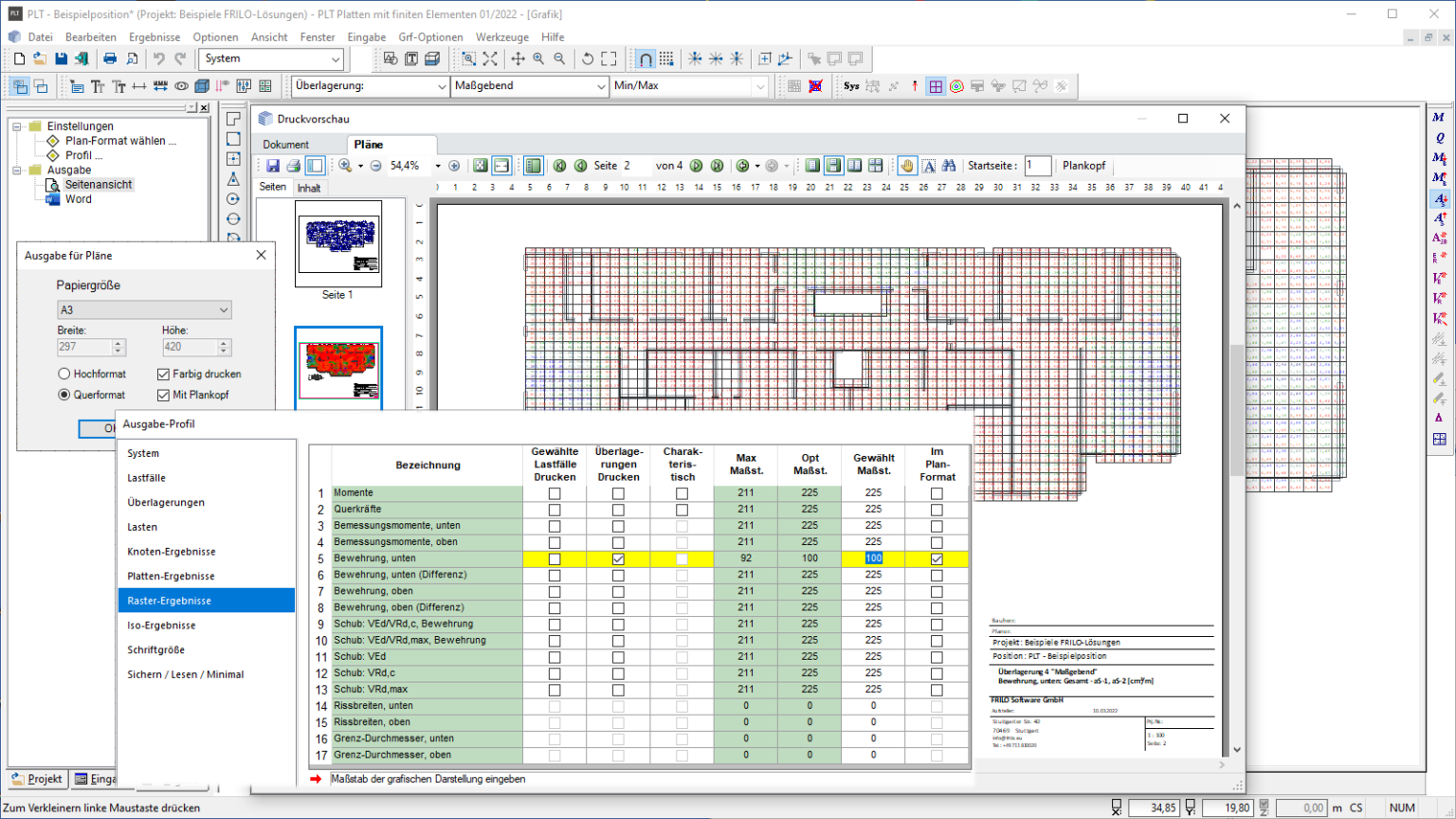The image size is (1456, 819).
Task: Click the undo arrow in the main toolbar
Action: pos(159,59)
